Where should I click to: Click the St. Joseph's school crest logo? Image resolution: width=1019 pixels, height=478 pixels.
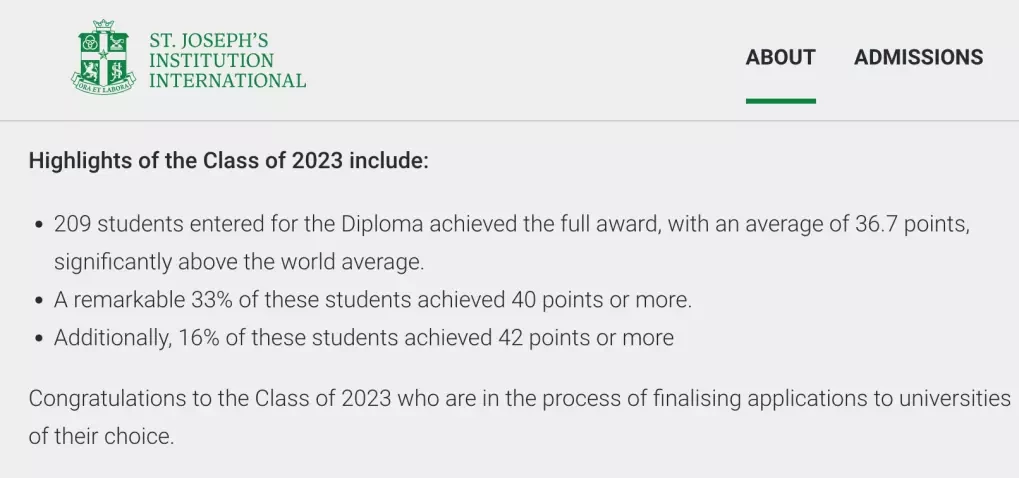[103, 57]
